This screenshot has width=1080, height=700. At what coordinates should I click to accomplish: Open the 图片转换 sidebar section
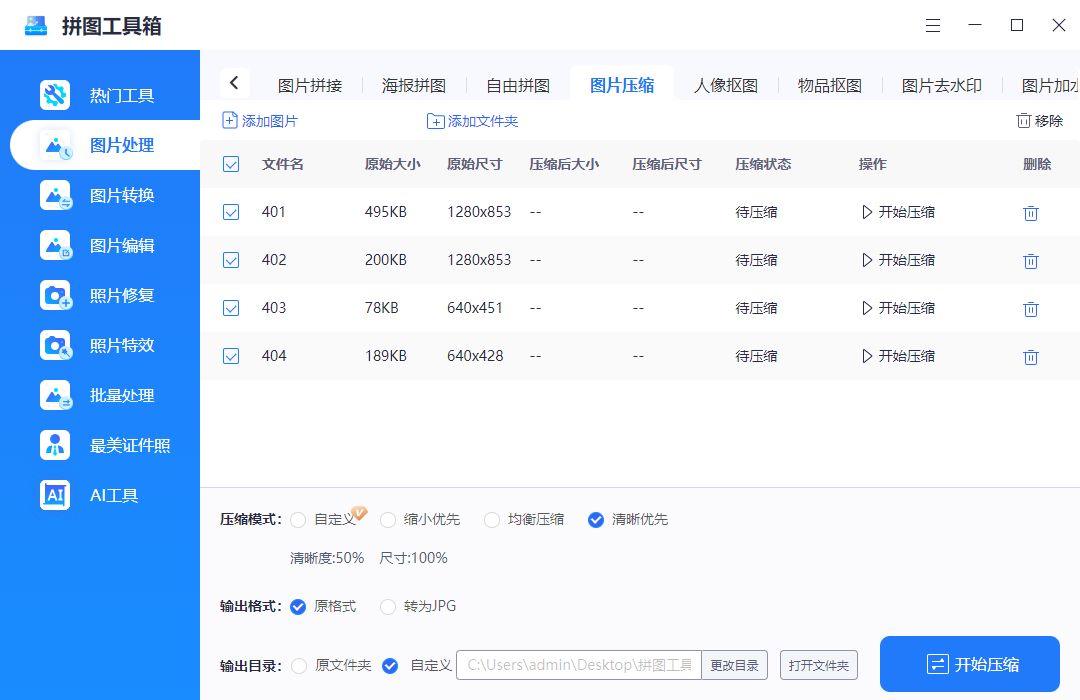(100, 195)
